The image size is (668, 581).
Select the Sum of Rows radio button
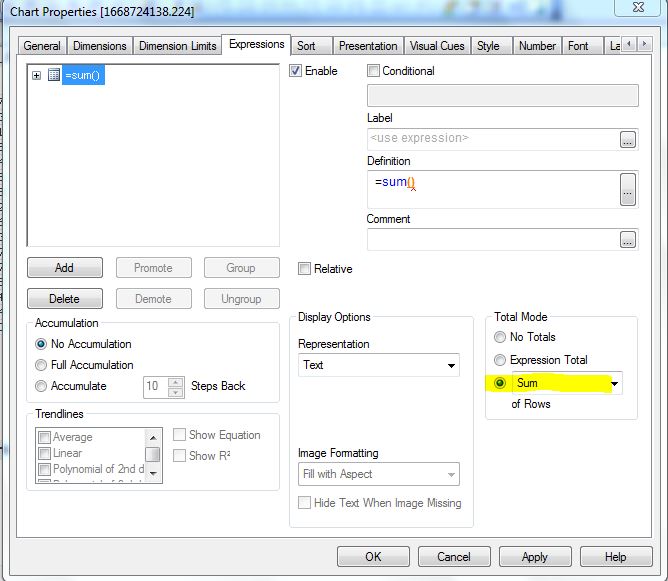tap(500, 383)
